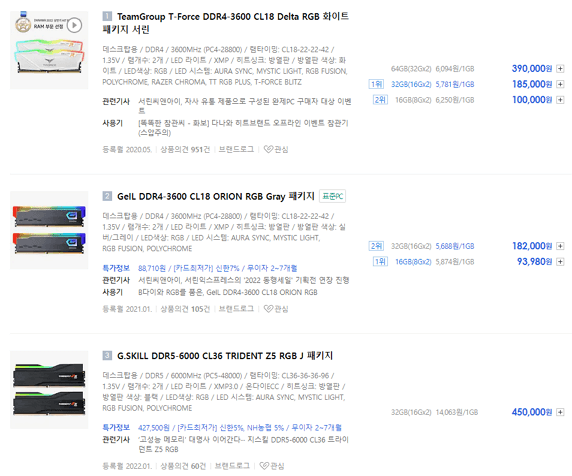Open the 100,000원 price link

click(532, 100)
